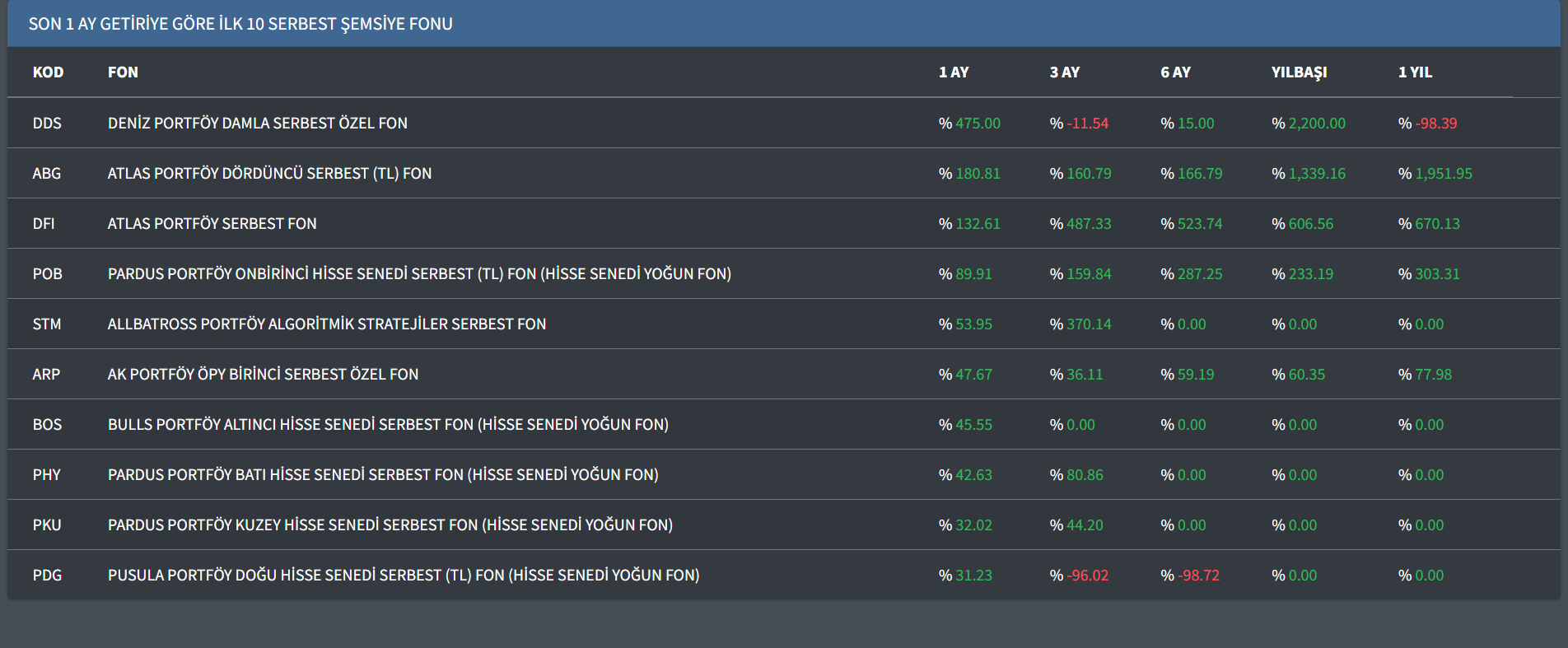Click the 475.00 one-month return value

coord(978,124)
